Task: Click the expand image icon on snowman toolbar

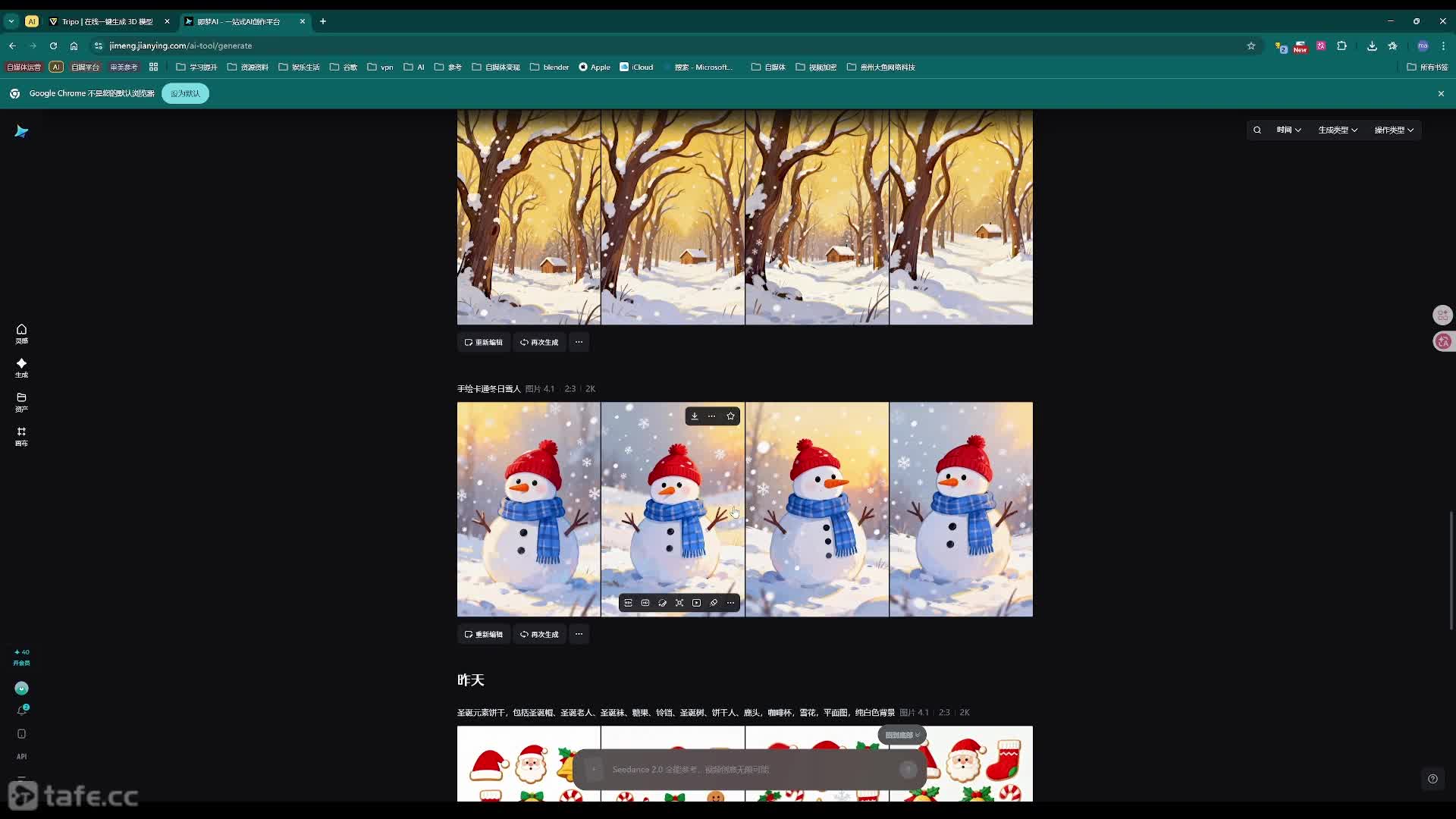Action: (x=679, y=603)
